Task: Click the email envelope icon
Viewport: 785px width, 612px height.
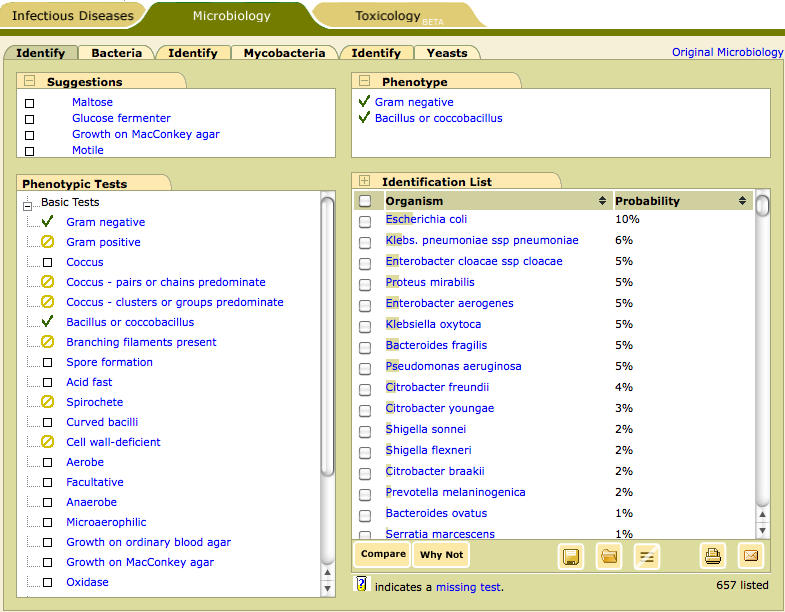Action: tap(750, 555)
